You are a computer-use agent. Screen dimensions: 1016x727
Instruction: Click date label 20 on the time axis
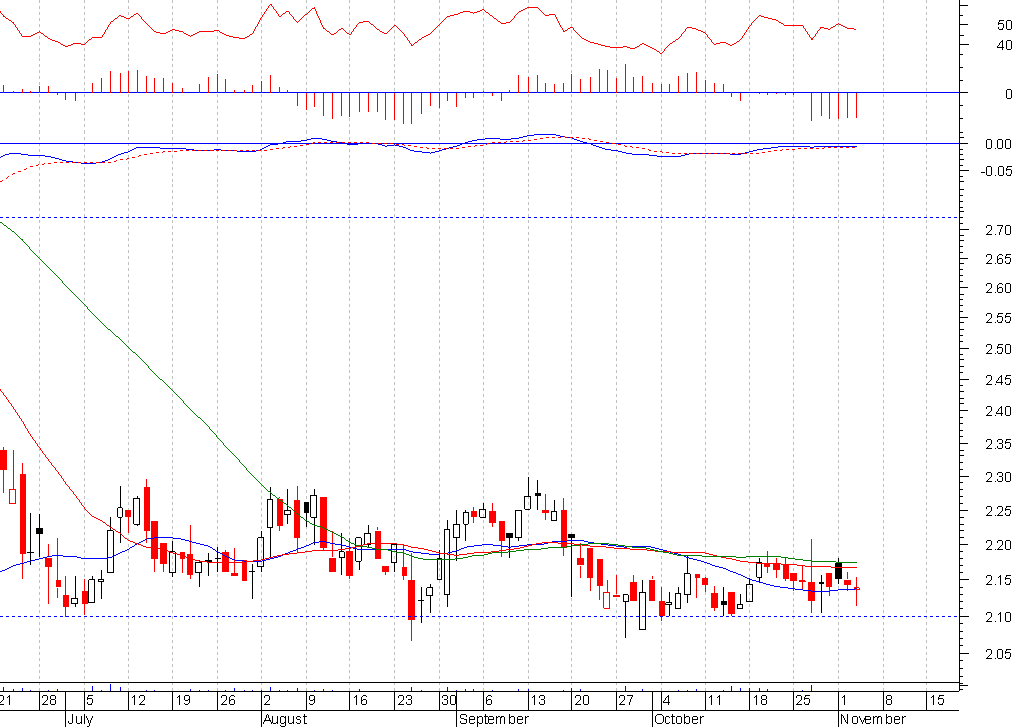582,700
